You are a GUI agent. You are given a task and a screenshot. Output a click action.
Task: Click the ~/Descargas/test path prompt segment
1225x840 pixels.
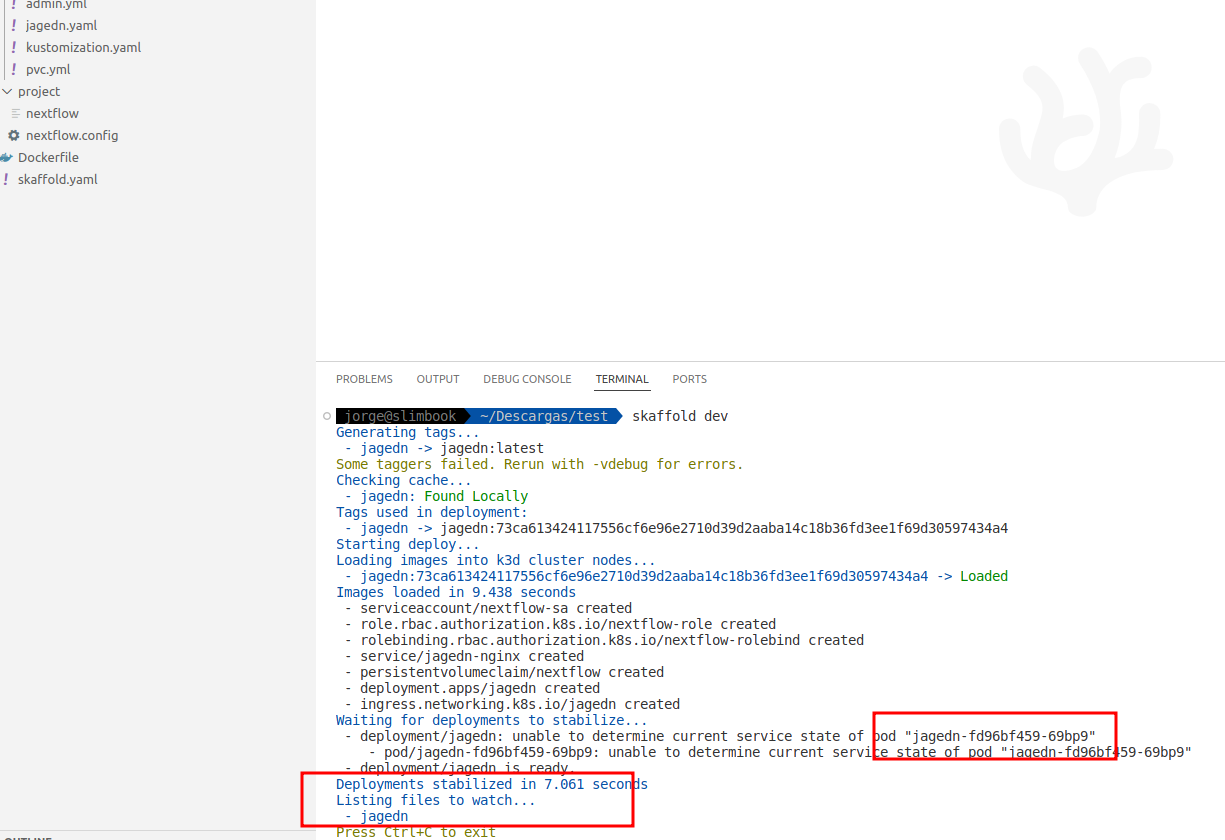coord(543,416)
